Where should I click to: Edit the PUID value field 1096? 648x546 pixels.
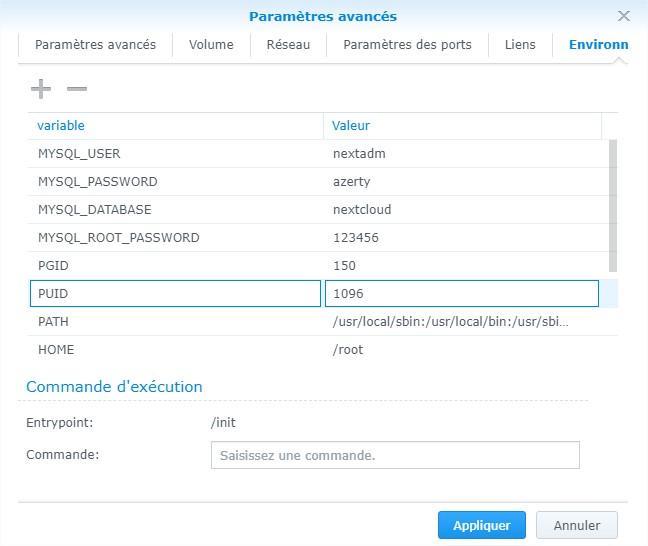pos(461,294)
